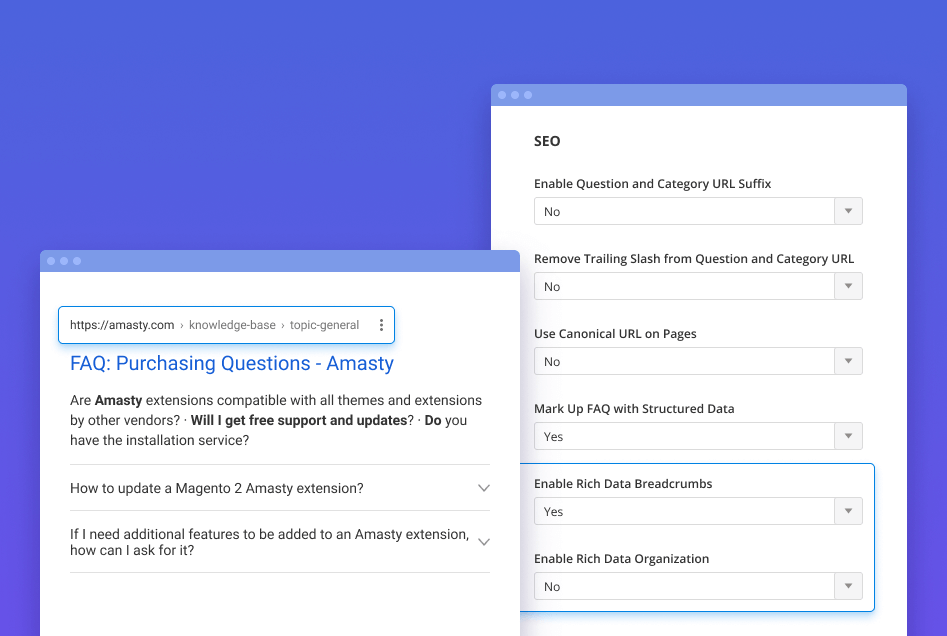This screenshot has height=636, width=947.
Task: Click the arrow of the Structured Data select
Action: coord(848,437)
